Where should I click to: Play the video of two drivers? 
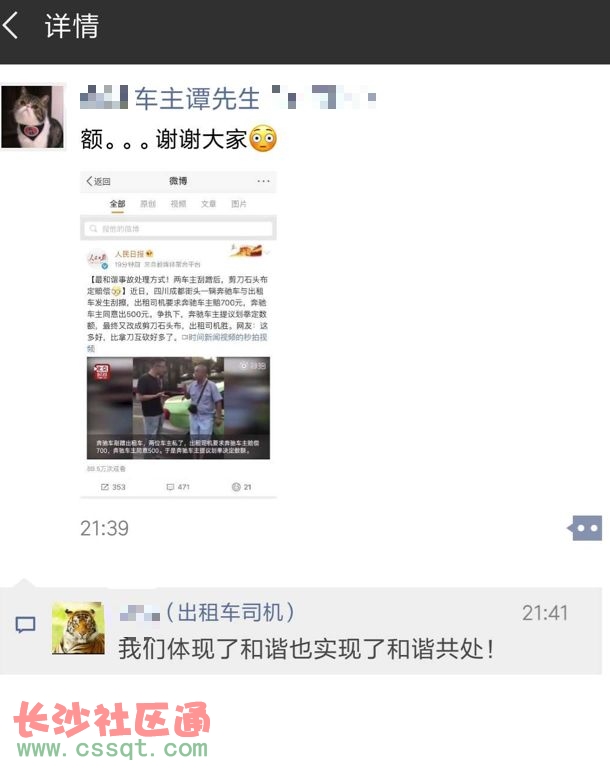pyautogui.click(x=178, y=408)
